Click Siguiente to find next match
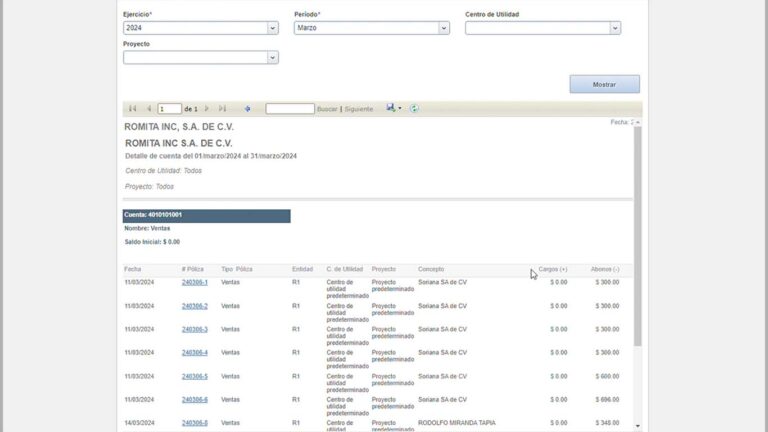768x432 pixels. click(x=358, y=108)
